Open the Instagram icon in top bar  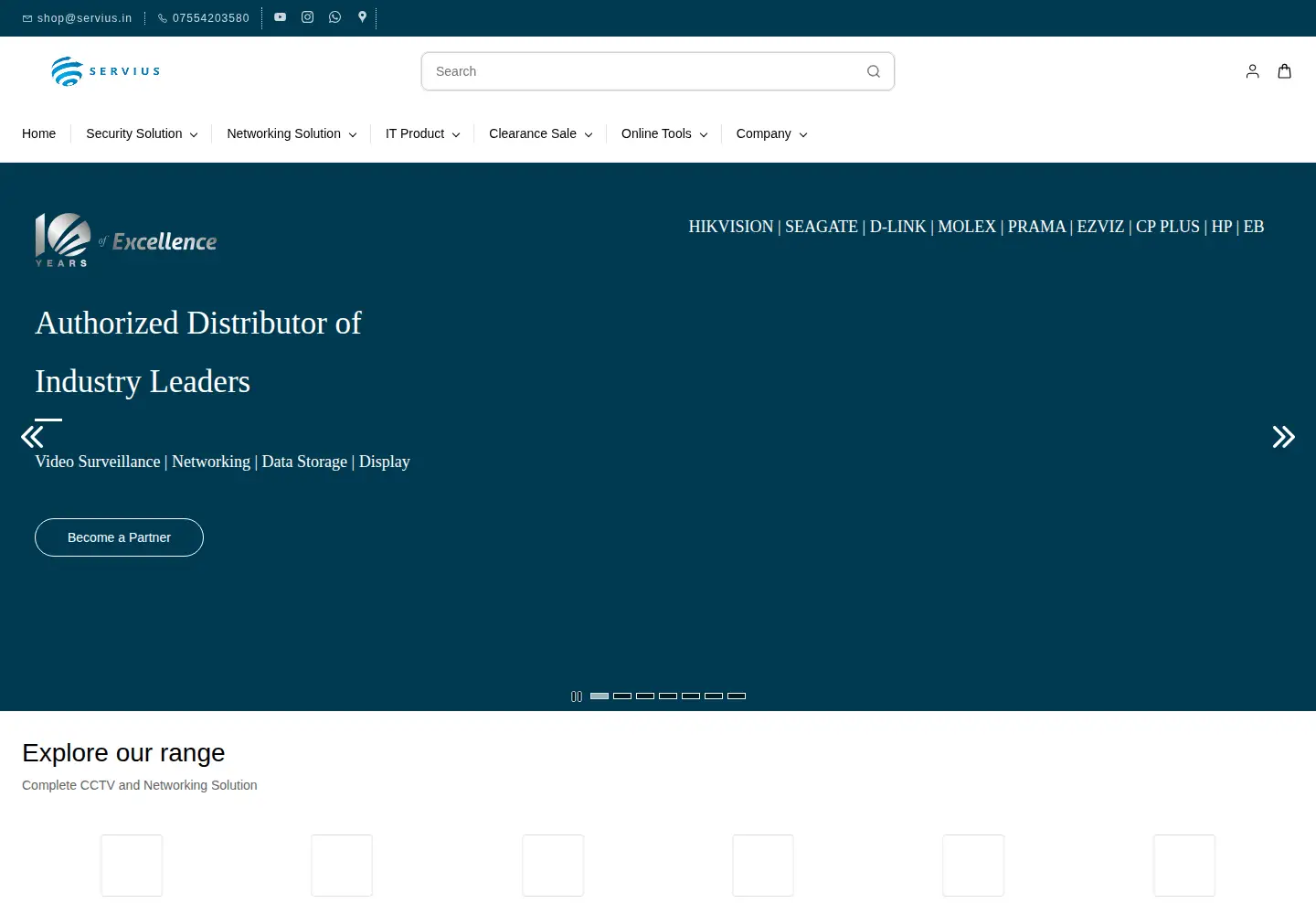click(x=308, y=17)
